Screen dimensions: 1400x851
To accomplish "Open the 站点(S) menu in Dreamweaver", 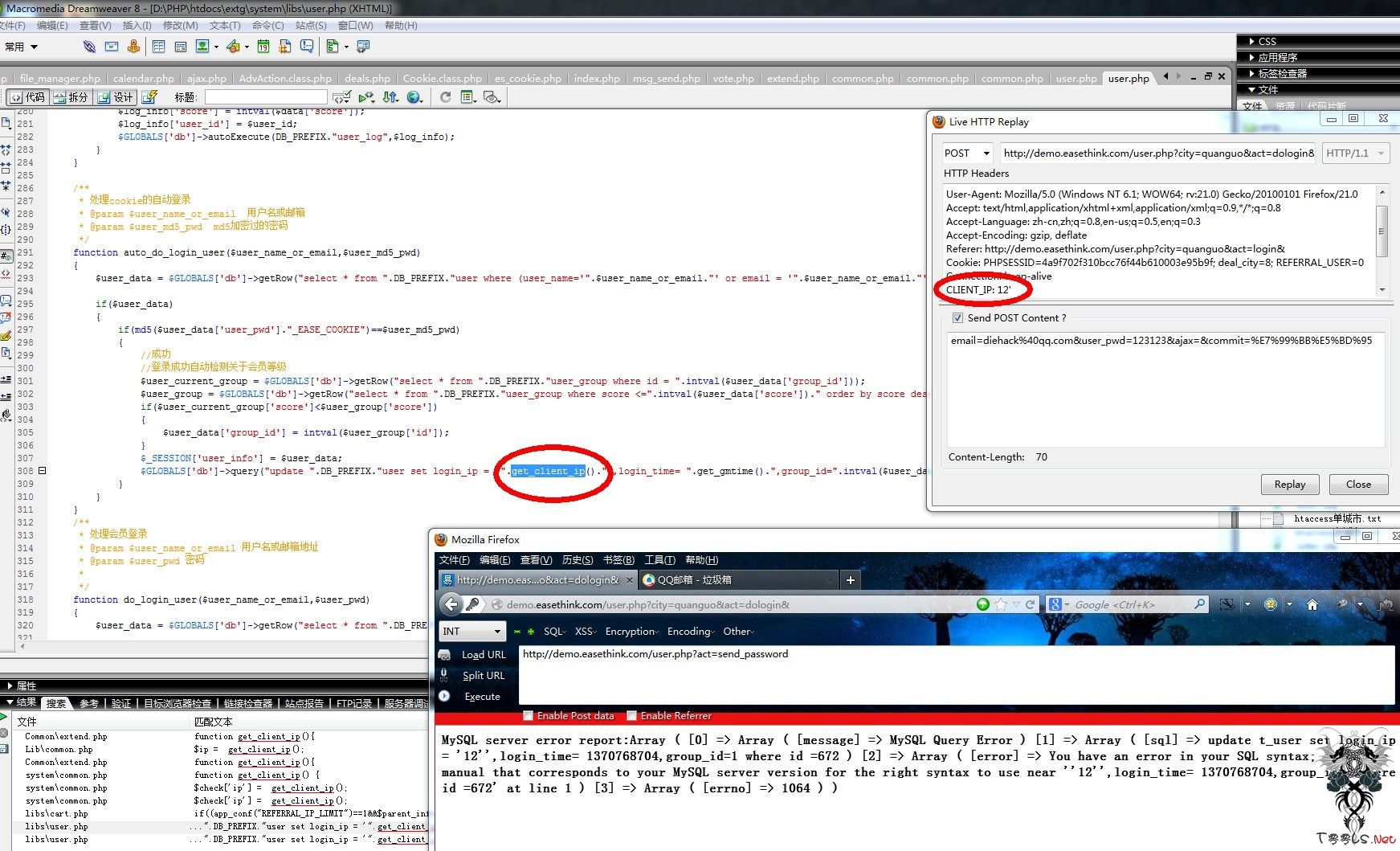I will [x=311, y=26].
